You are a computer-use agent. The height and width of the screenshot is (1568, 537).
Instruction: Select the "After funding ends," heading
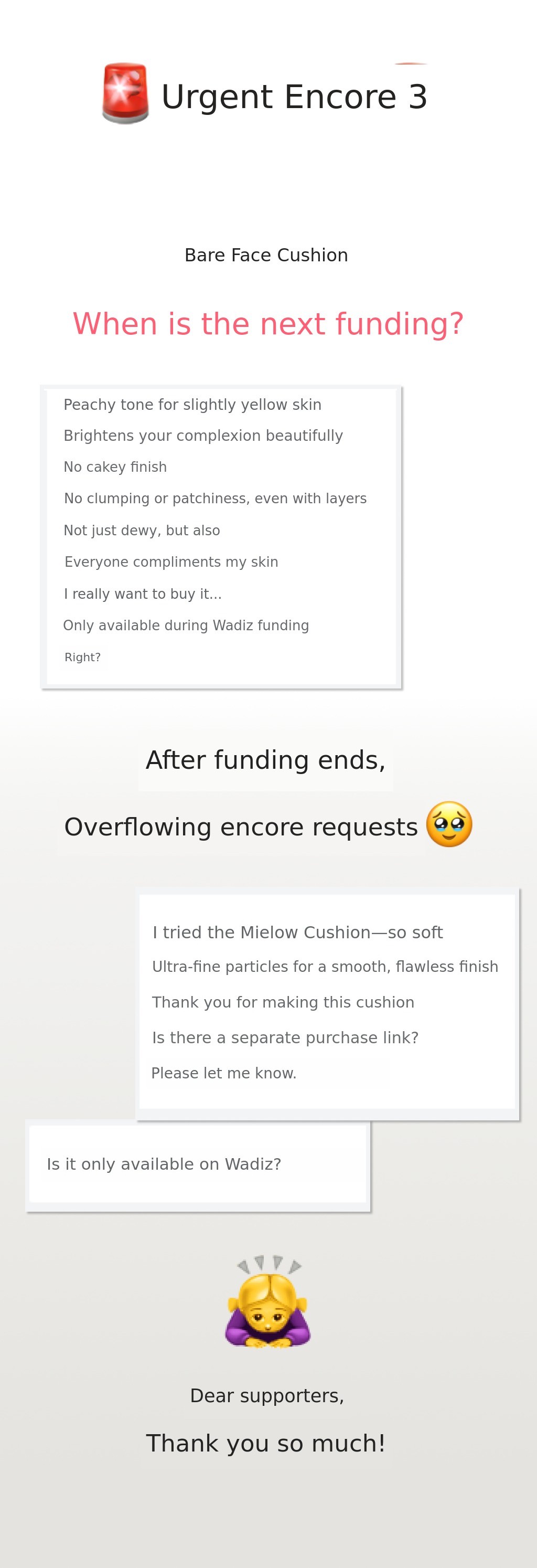coord(266,760)
